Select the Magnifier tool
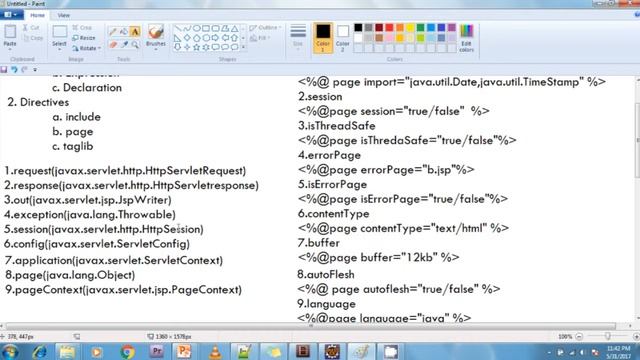This screenshot has width=640, height=360. (x=135, y=44)
